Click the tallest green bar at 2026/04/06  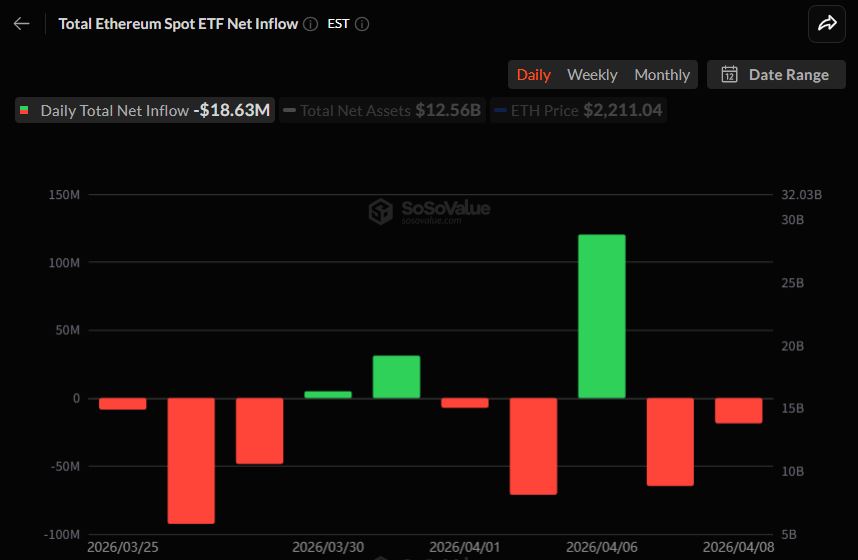click(602, 316)
